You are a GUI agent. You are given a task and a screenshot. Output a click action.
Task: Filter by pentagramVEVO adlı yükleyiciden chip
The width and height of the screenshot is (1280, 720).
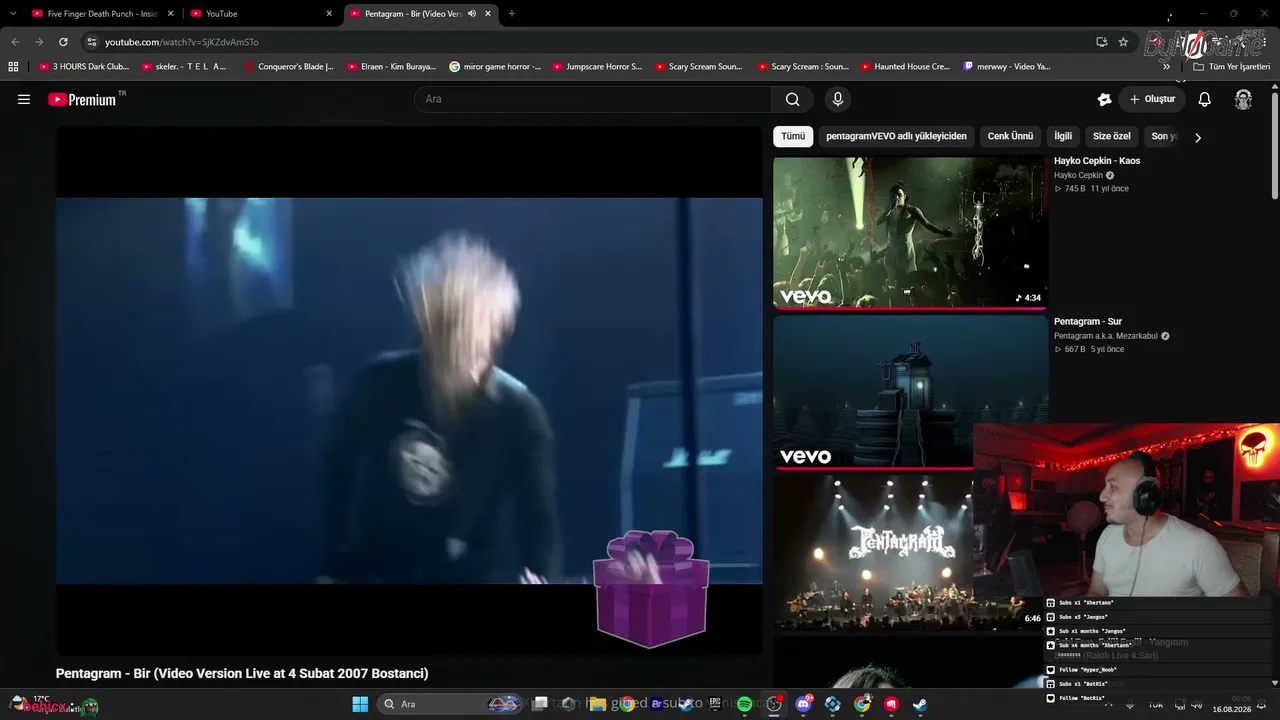[896, 136]
